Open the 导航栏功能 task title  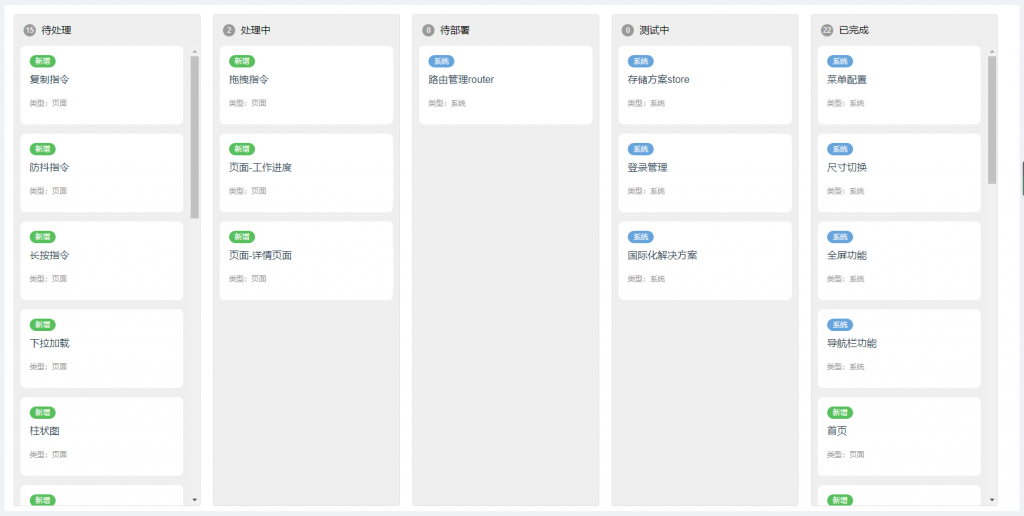852,343
